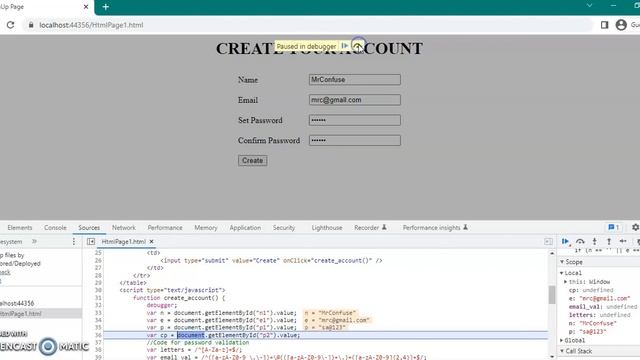
Task: Step into next function call
Action: (595, 242)
